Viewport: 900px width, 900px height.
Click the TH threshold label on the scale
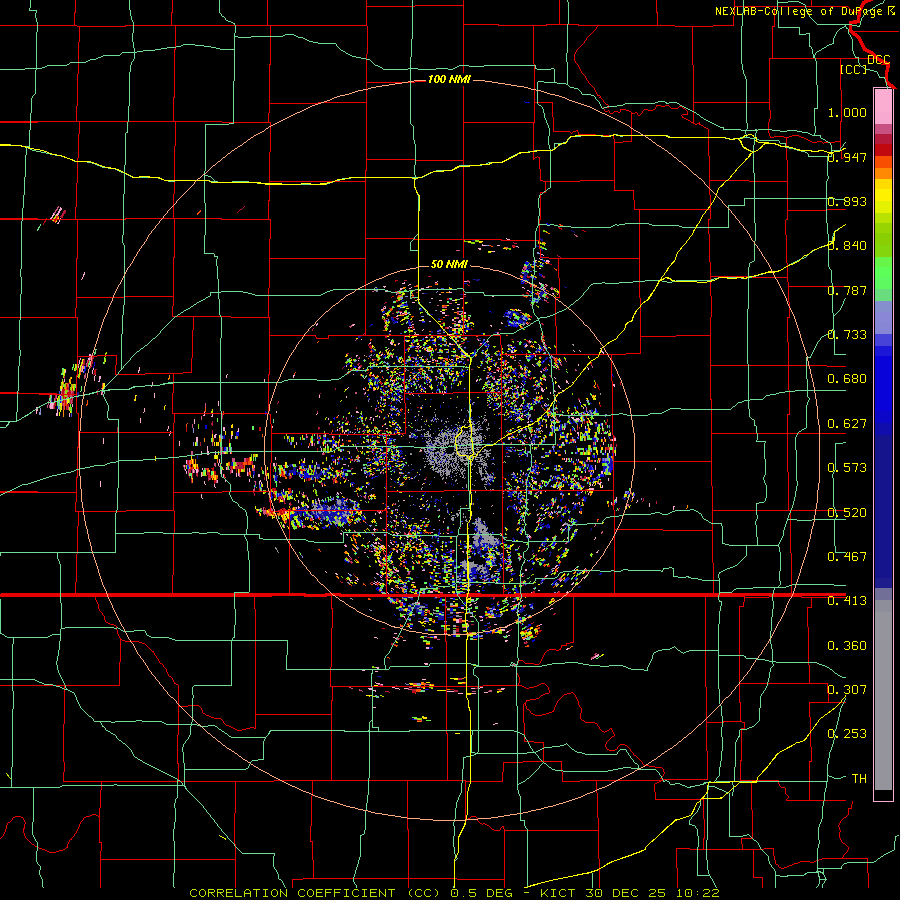(x=859, y=779)
